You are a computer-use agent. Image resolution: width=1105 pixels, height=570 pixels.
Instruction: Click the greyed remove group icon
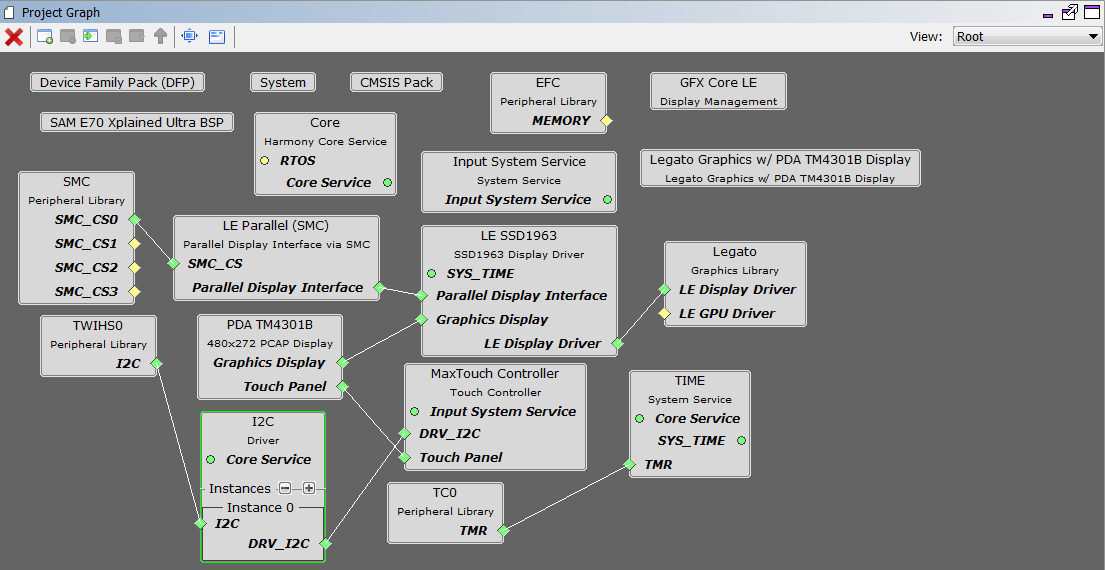coord(68,37)
